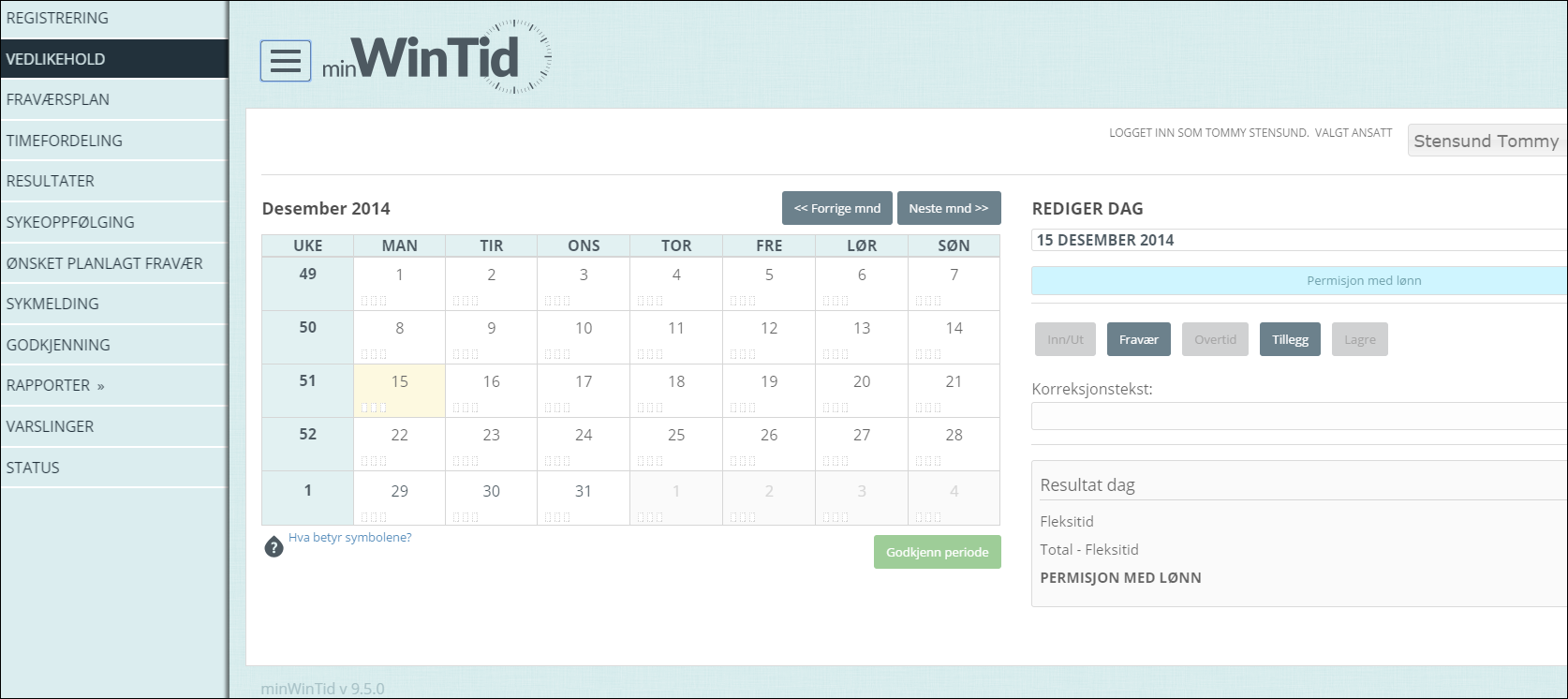Click PERMISJON MED LØNN result text
This screenshot has height=699, width=1568.
click(1120, 577)
